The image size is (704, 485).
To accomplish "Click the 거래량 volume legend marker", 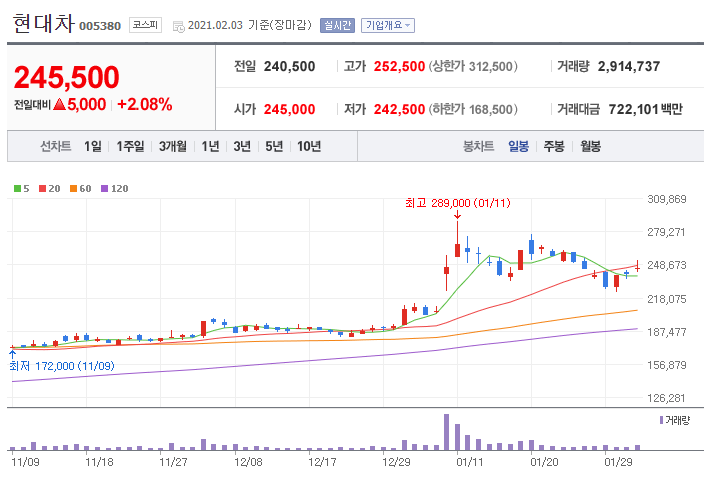I will tap(661, 420).
